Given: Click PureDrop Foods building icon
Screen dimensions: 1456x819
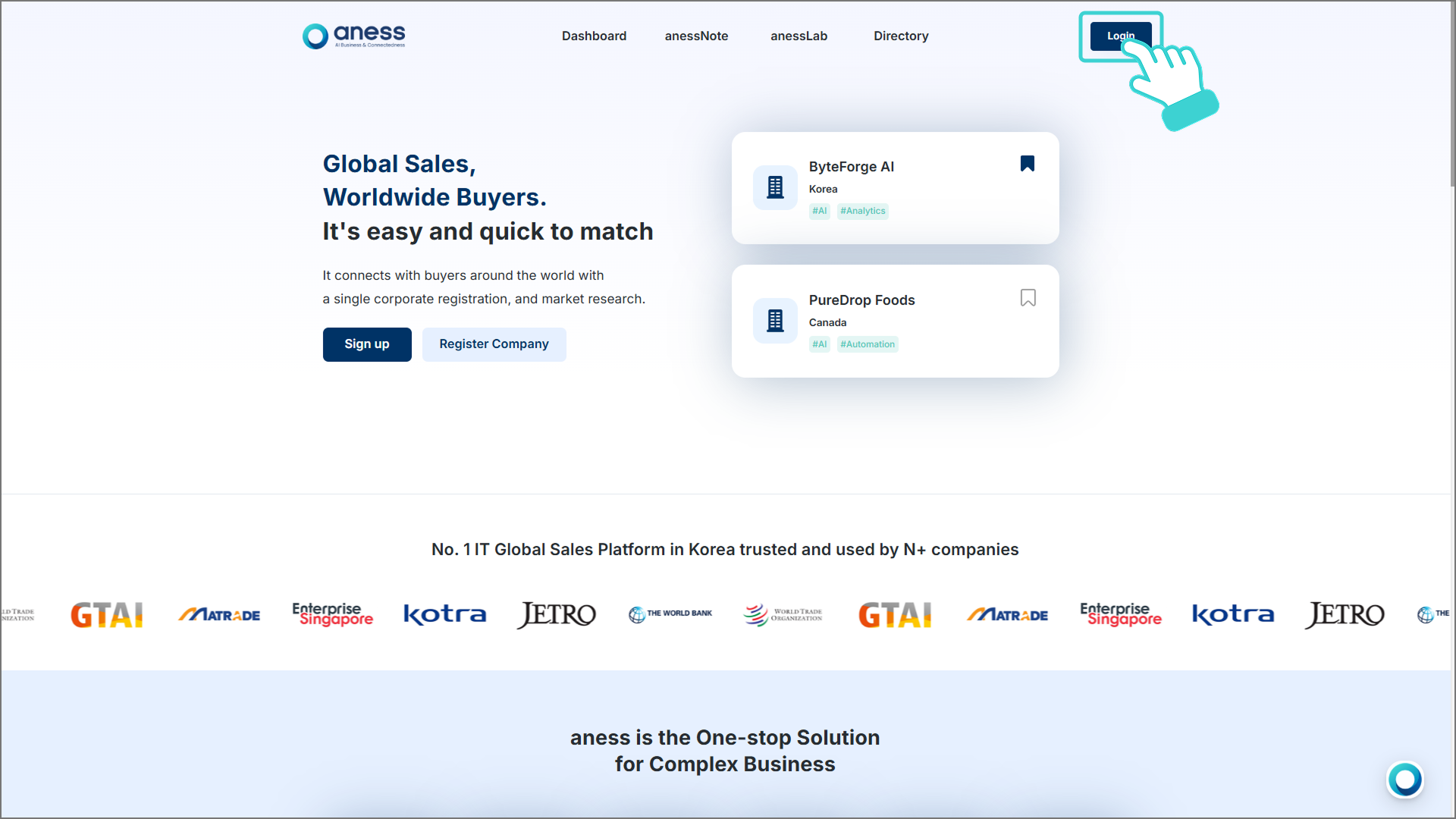Looking at the screenshot, I should (x=775, y=321).
